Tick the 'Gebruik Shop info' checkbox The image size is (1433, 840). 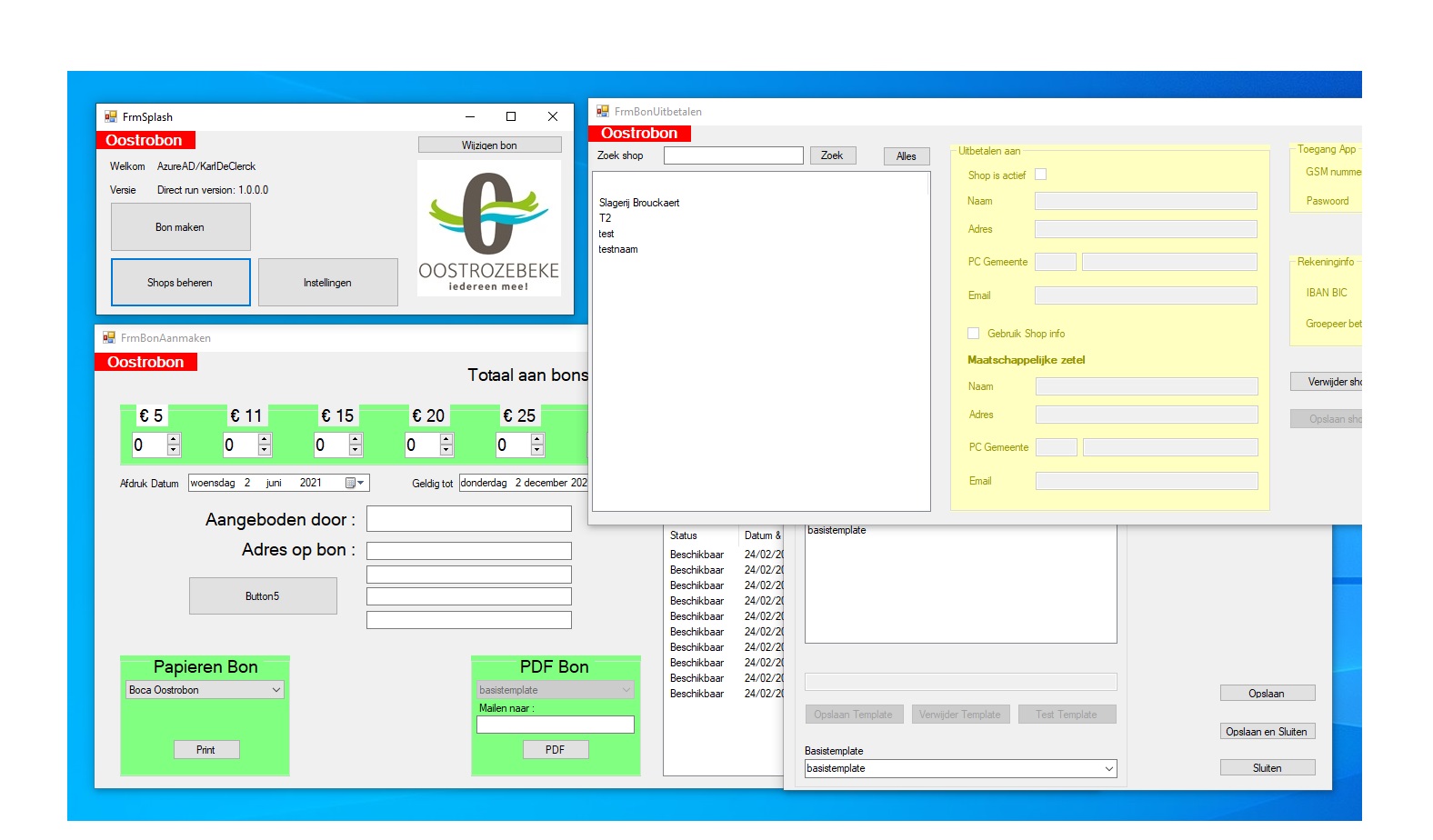(974, 334)
